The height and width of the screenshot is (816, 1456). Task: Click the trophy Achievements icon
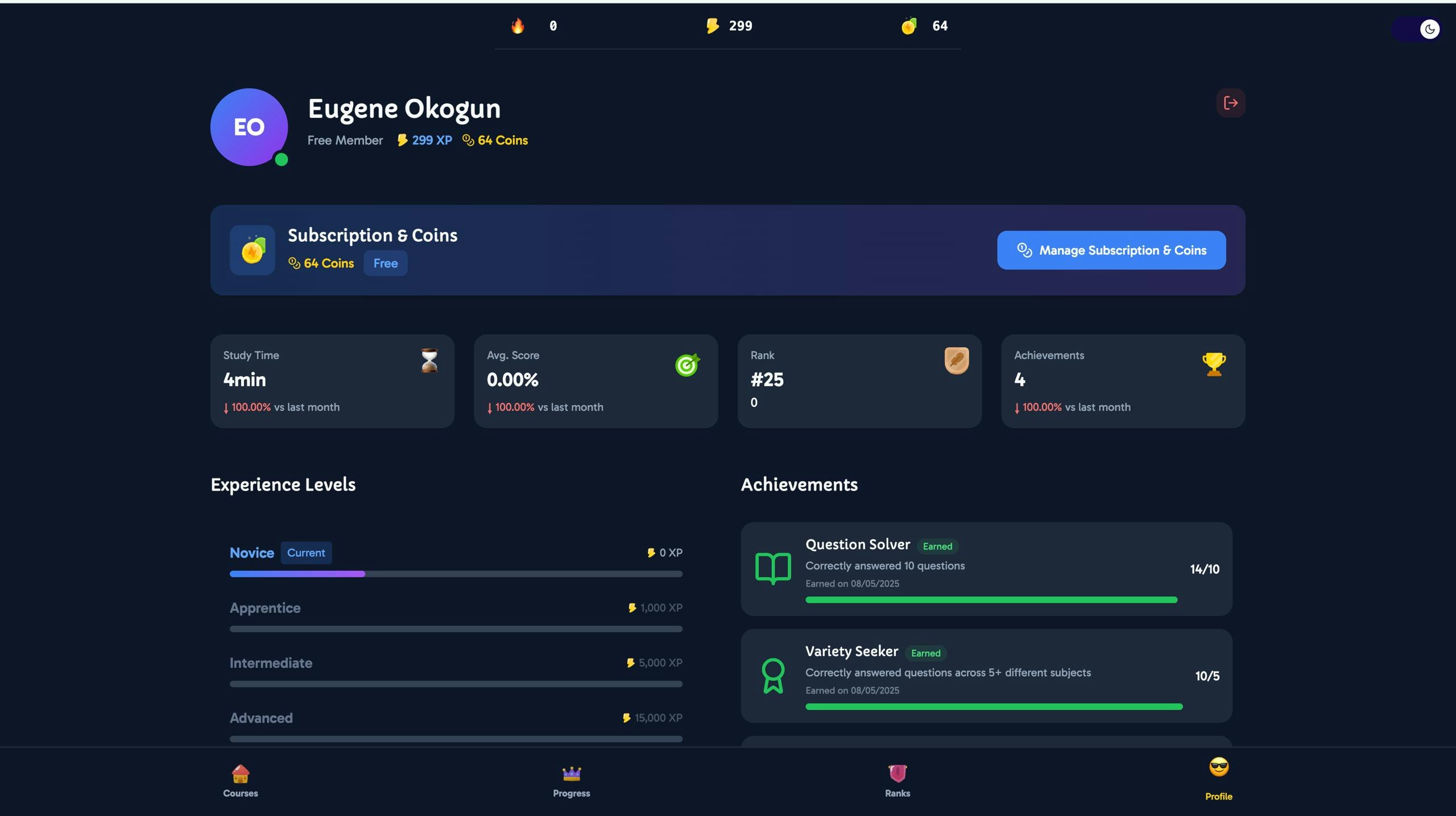(1214, 364)
